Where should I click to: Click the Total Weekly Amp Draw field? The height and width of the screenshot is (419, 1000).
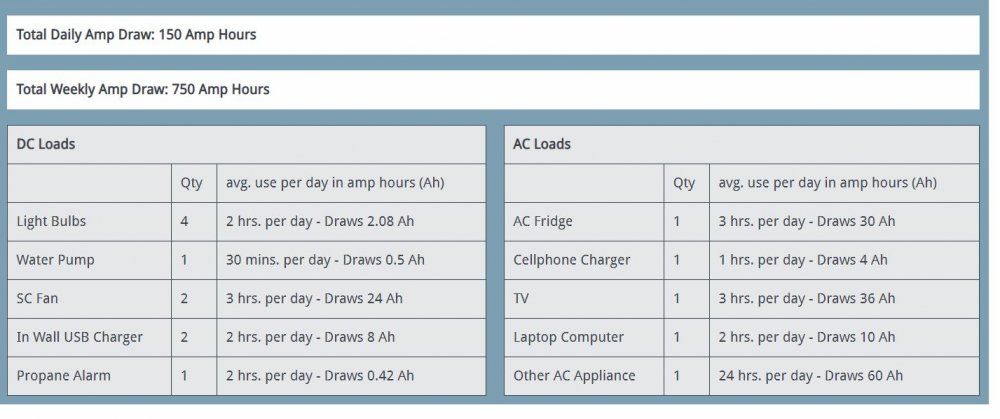point(143,89)
